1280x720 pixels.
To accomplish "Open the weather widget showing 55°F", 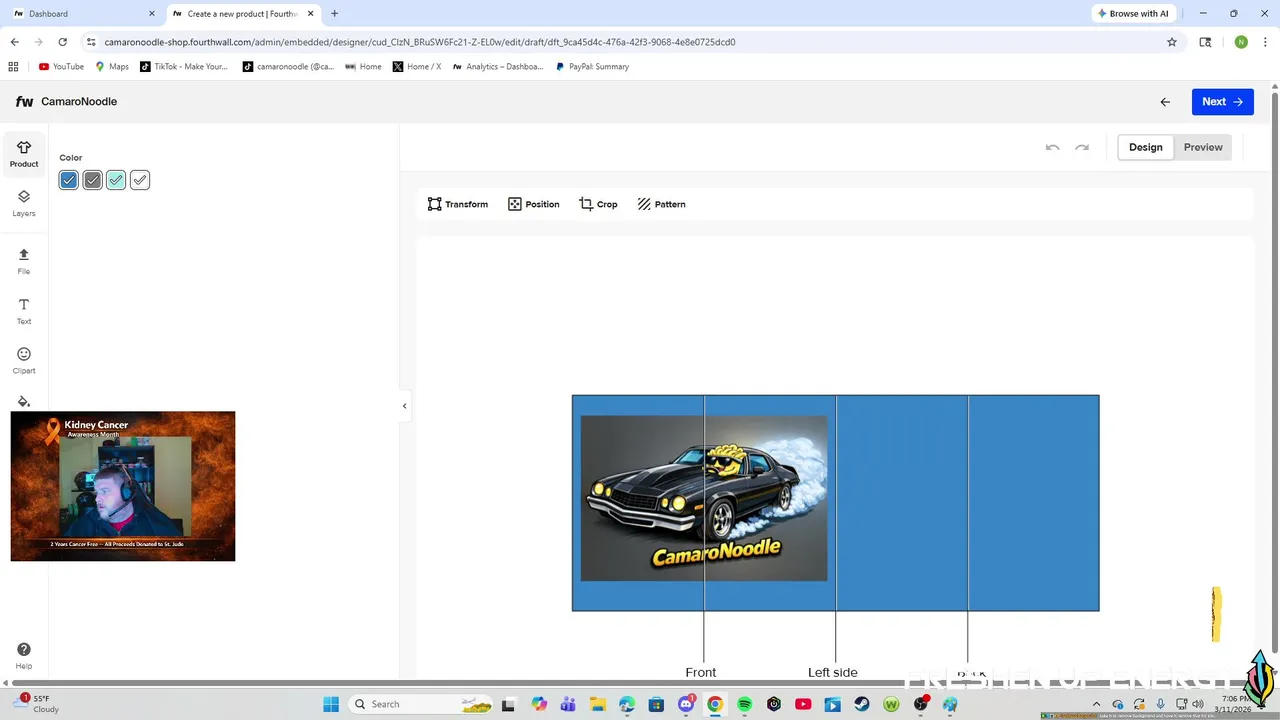I will pos(38,704).
